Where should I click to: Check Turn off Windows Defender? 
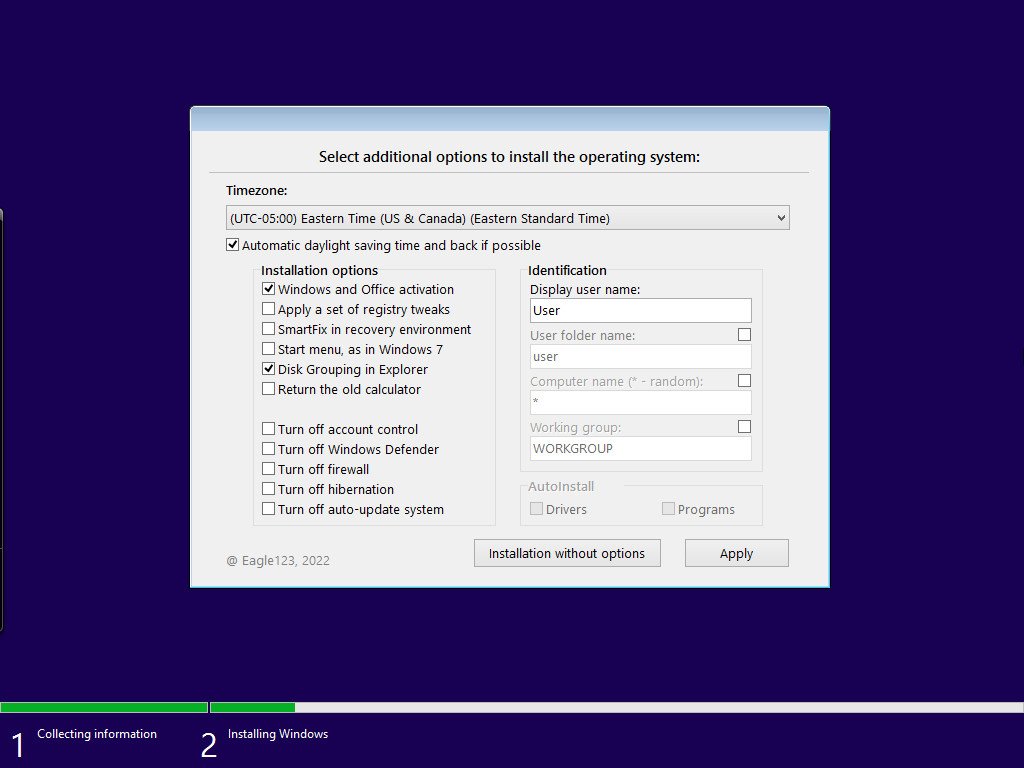268,449
